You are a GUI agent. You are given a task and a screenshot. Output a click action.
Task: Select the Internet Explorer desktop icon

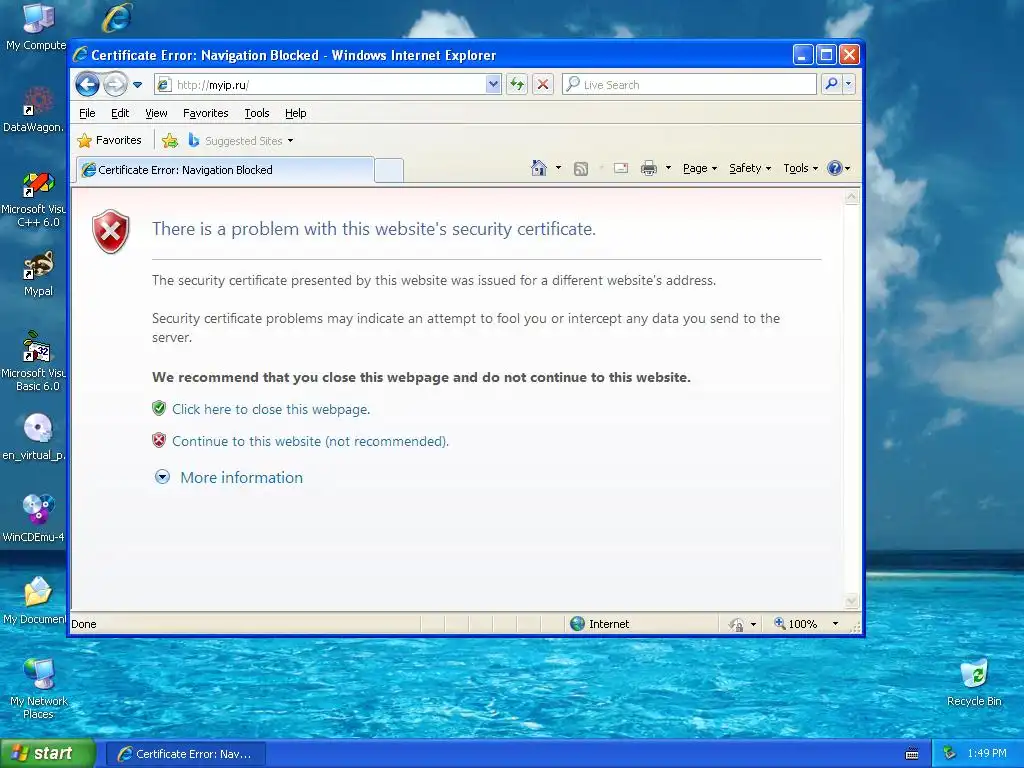coord(117,18)
